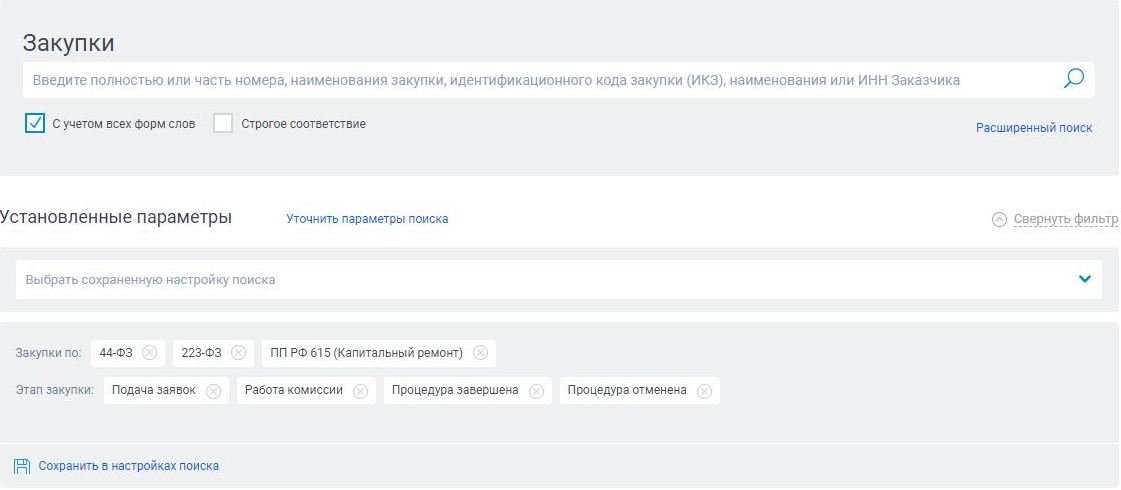This screenshot has height=490, width=1121.
Task: Remove the 44-ФЗ filter chip
Action: [149, 353]
